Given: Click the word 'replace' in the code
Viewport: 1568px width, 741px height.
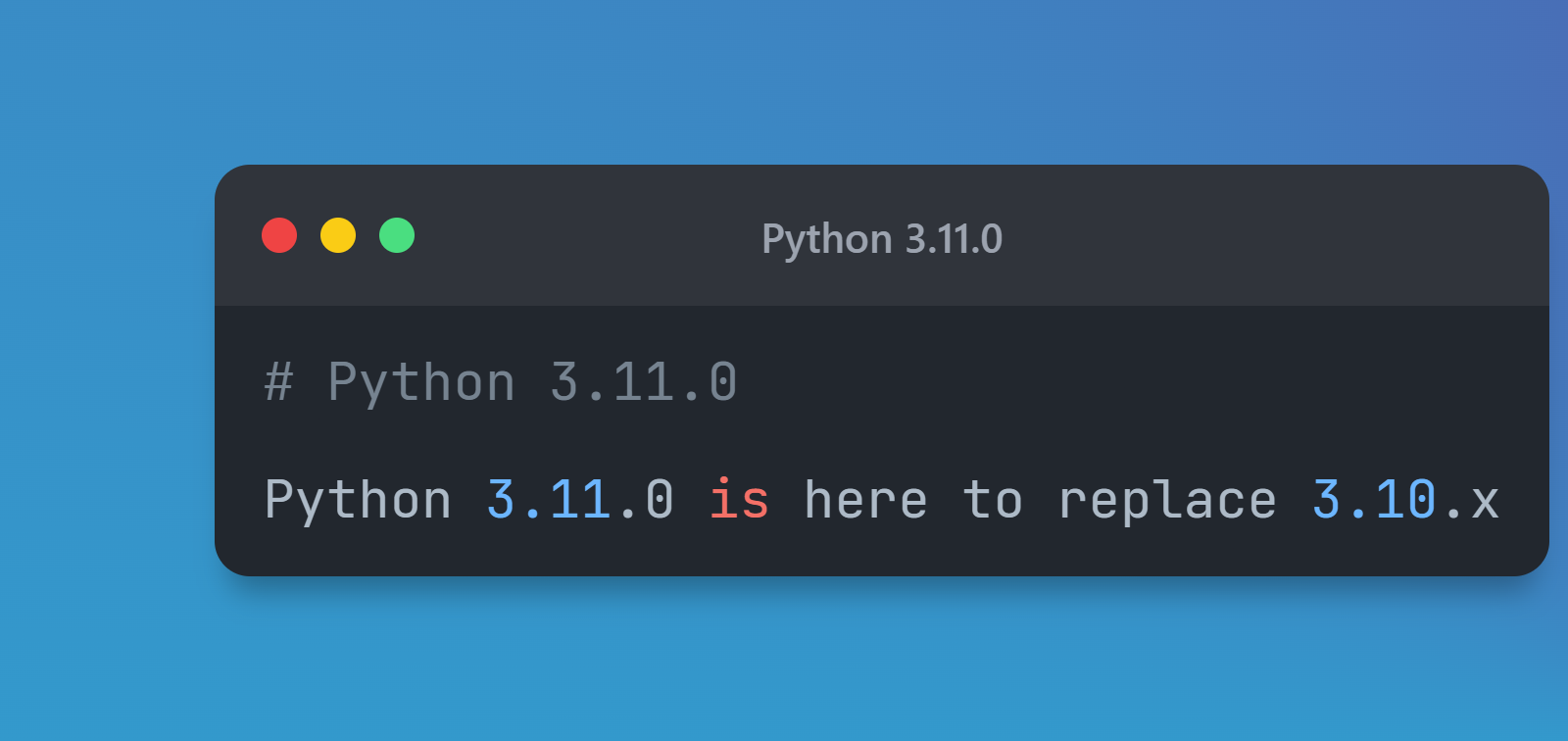Looking at the screenshot, I should click(1167, 501).
